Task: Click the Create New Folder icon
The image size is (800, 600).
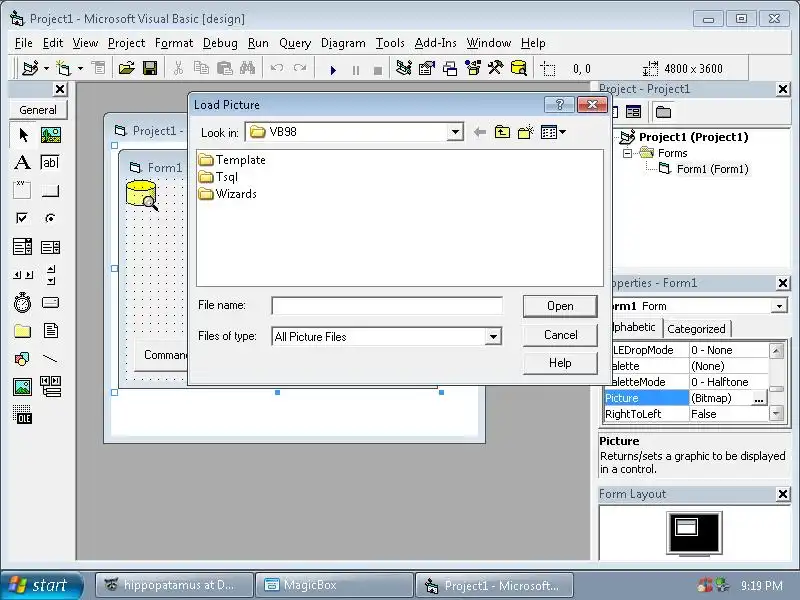Action: (526, 132)
